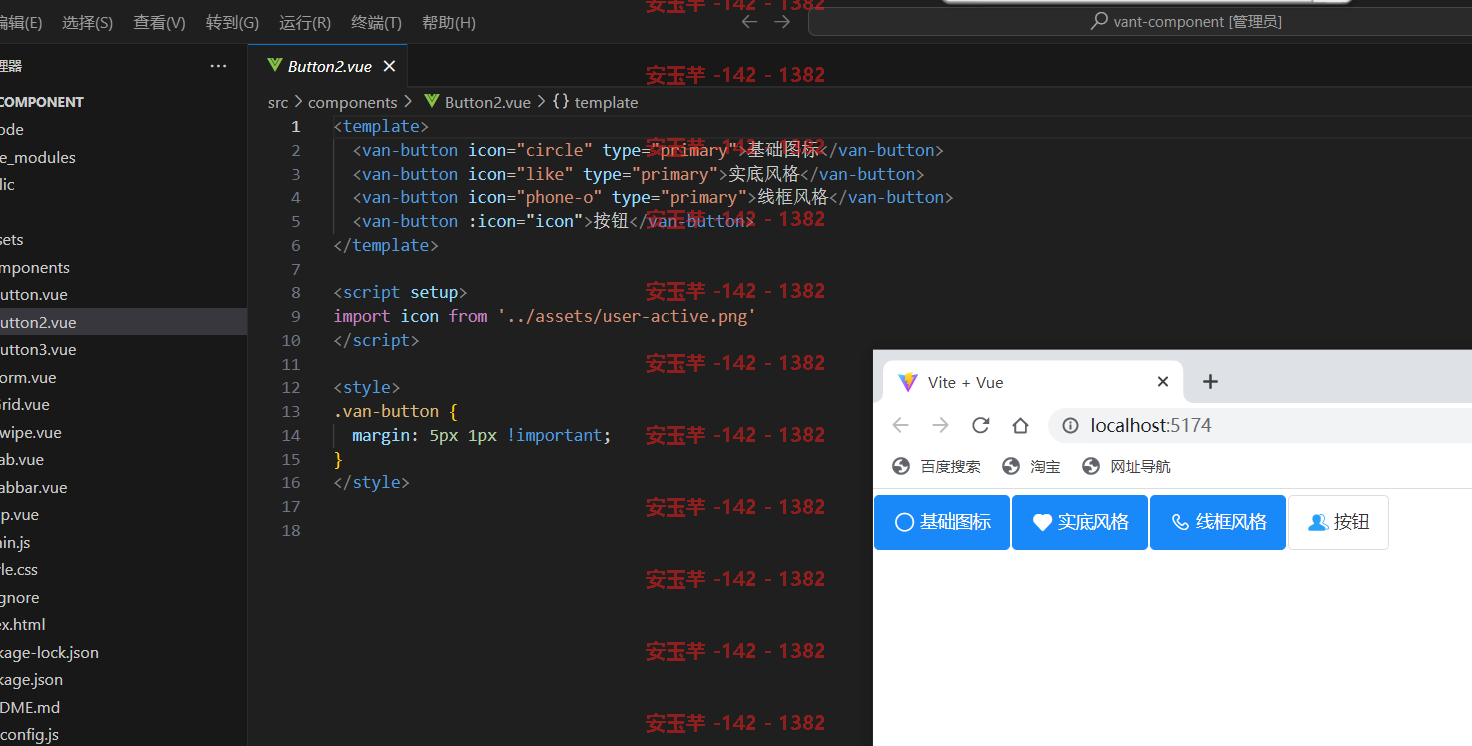Open explorer panel more actions ellipsis
Screen dimensions: 1472x746
pos(218,66)
